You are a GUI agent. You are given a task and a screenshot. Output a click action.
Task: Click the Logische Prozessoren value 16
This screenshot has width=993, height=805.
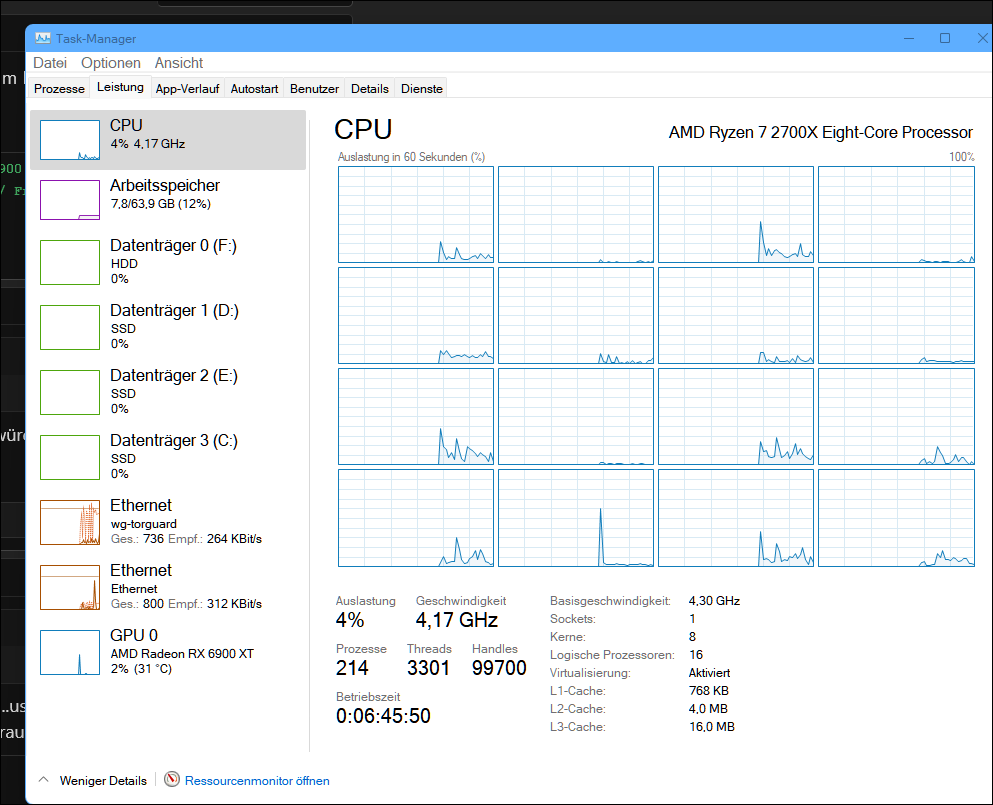(x=696, y=655)
